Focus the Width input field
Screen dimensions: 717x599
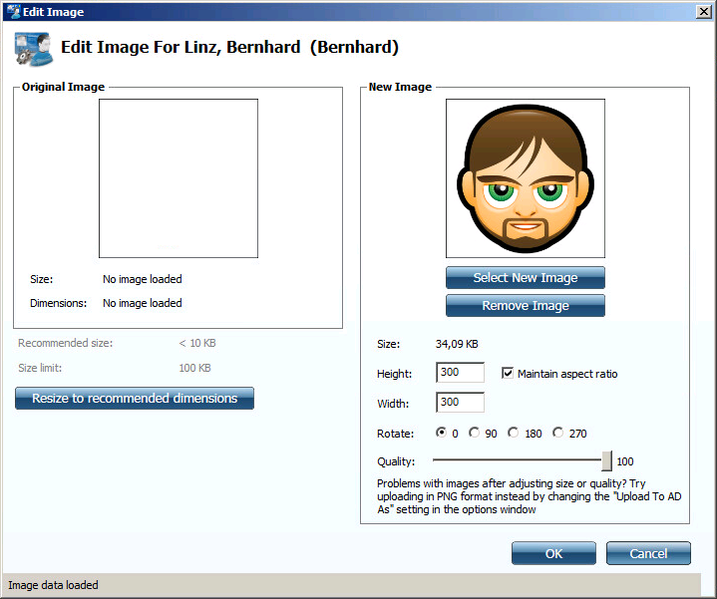[460, 403]
